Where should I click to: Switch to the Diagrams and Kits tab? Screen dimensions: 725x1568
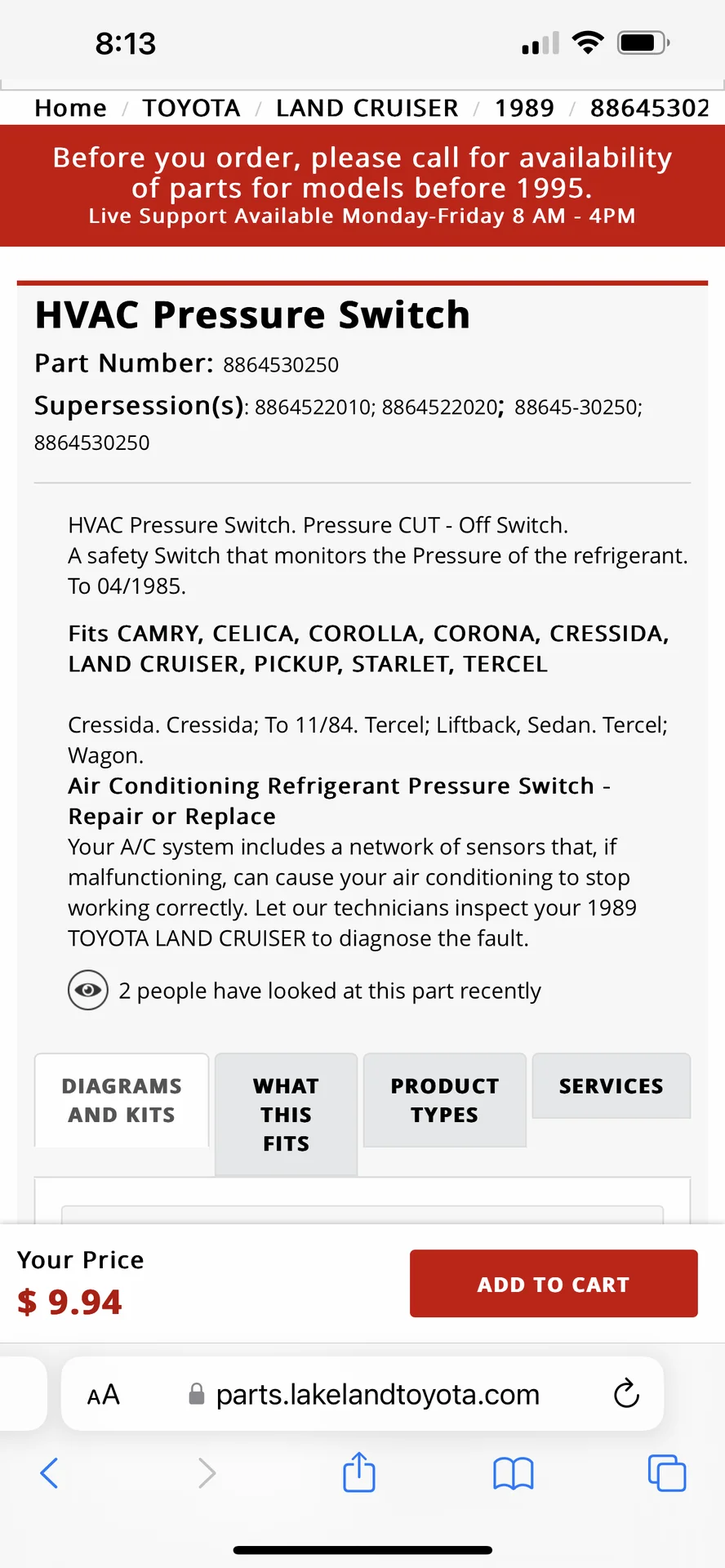(122, 1100)
